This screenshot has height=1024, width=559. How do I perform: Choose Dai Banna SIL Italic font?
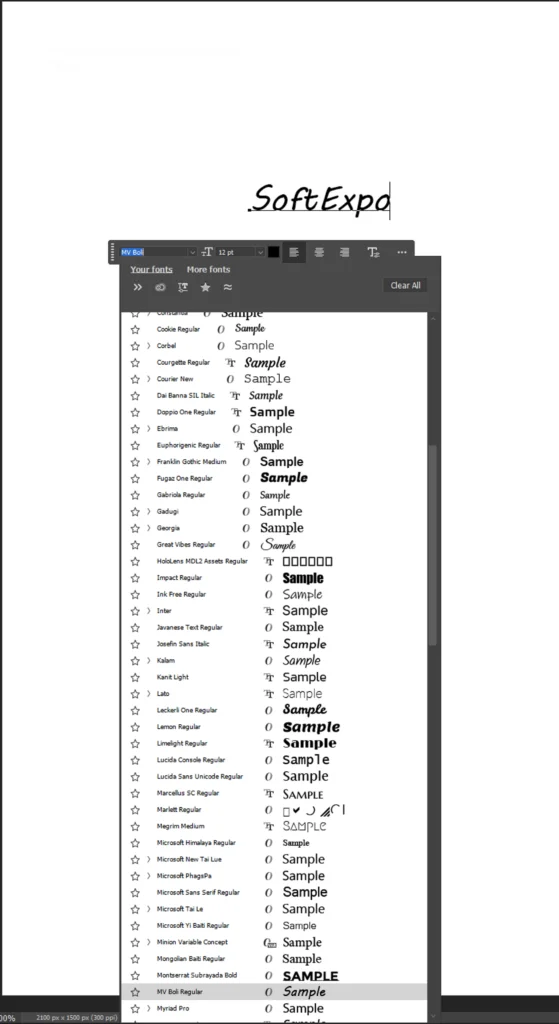coord(274,396)
